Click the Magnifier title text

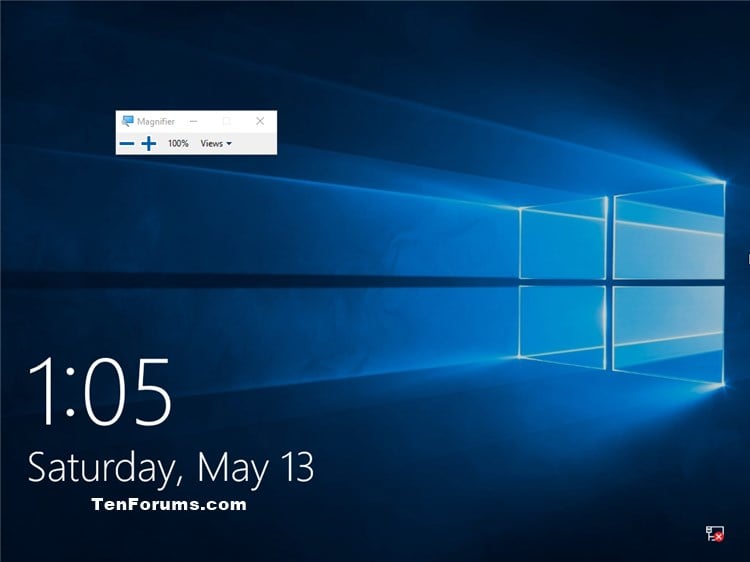(156, 121)
